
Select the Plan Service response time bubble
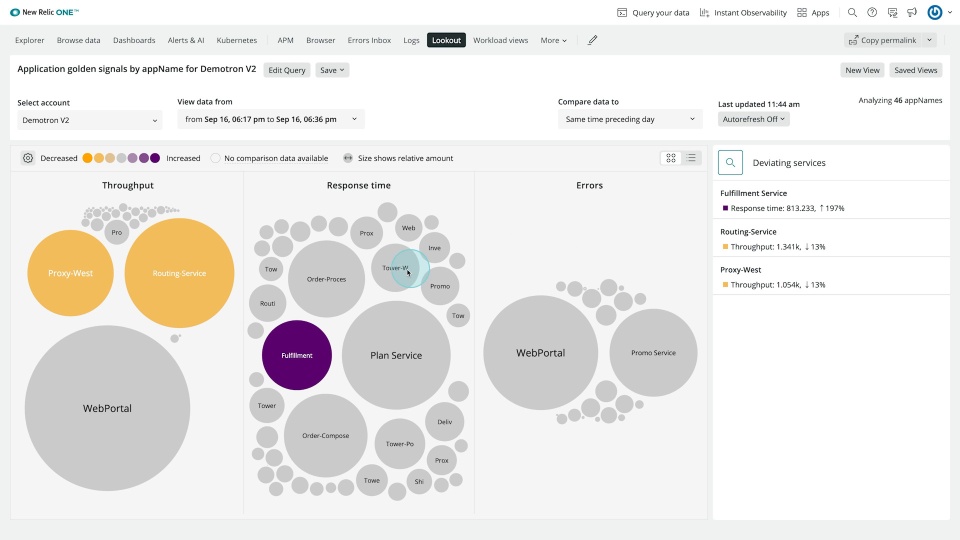[396, 355]
